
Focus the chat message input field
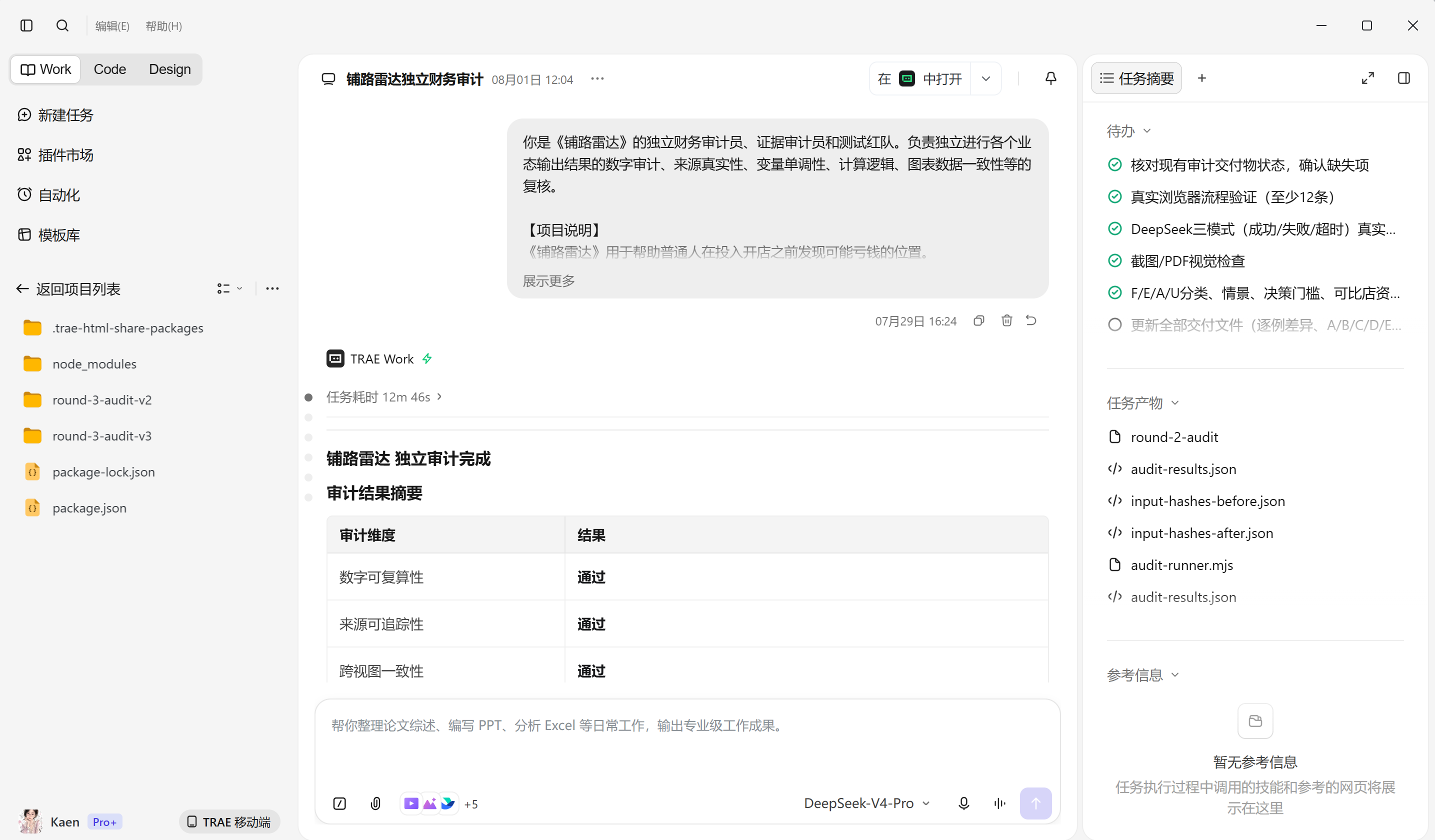click(687, 741)
